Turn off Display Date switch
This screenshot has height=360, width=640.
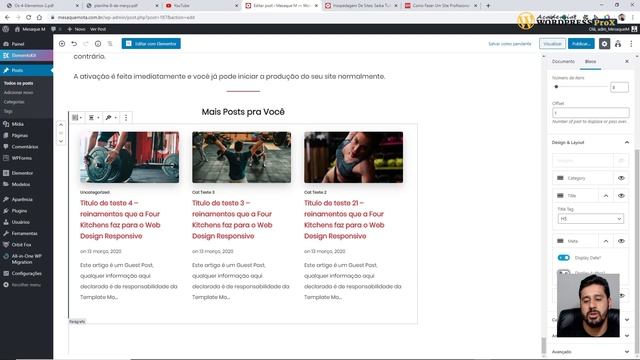pos(564,258)
